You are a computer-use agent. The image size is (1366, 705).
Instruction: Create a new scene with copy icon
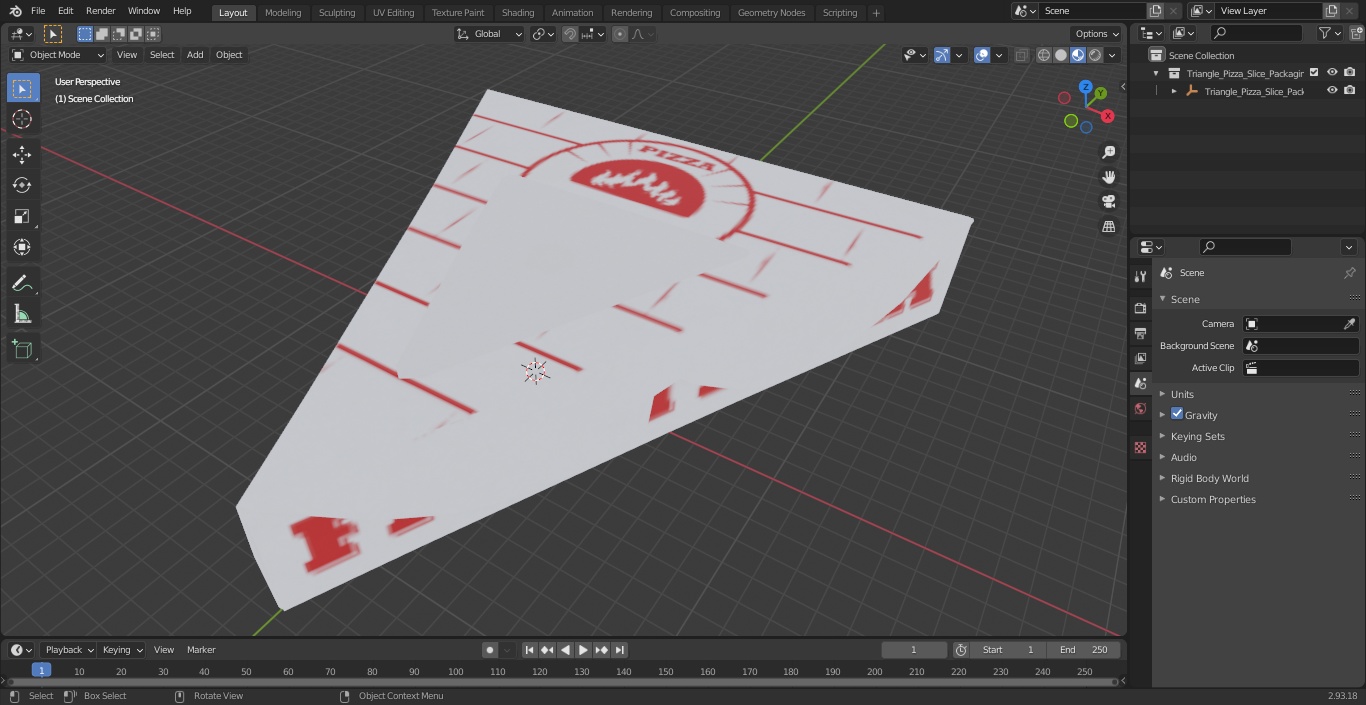click(x=1156, y=11)
